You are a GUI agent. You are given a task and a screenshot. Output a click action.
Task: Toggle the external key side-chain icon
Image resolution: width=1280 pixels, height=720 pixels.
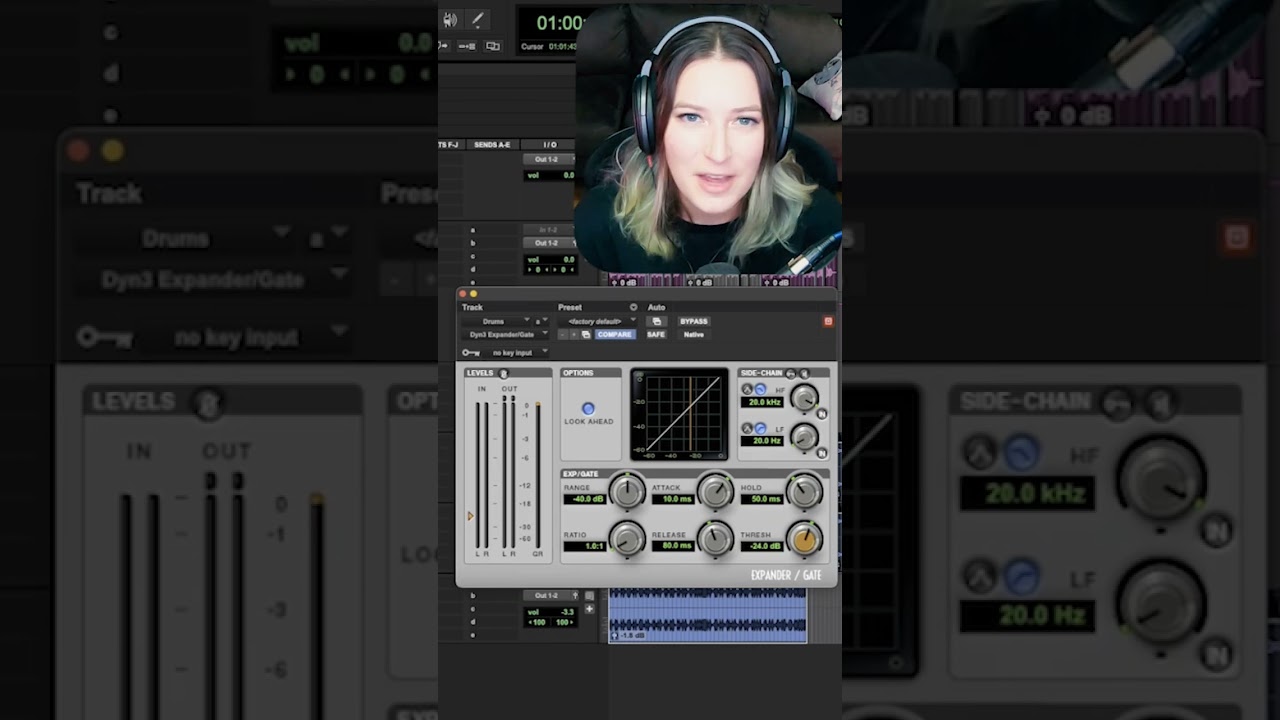click(x=790, y=374)
